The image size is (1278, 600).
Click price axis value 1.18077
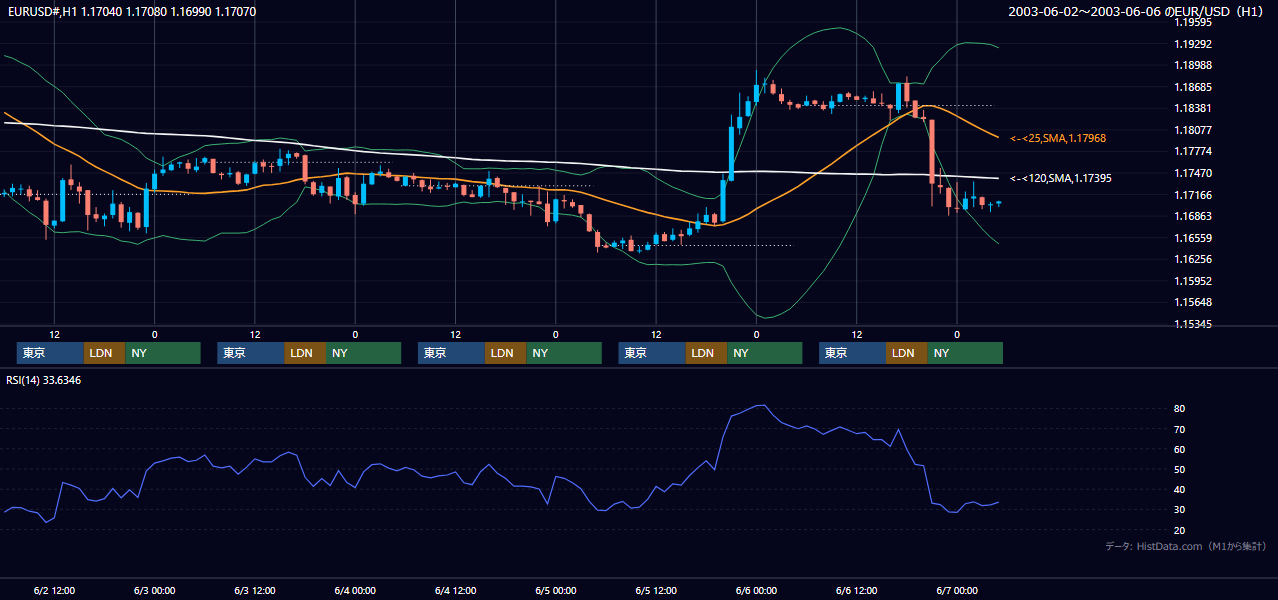pos(1193,130)
